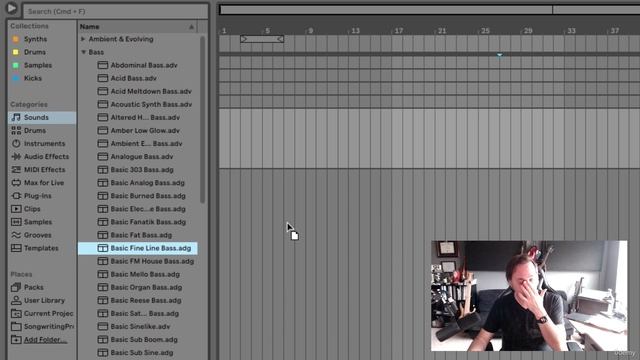Viewport: 640px width, 360px height.
Task: Select Abdominal Bass.adv preset
Action: pyautogui.click(x=144, y=65)
